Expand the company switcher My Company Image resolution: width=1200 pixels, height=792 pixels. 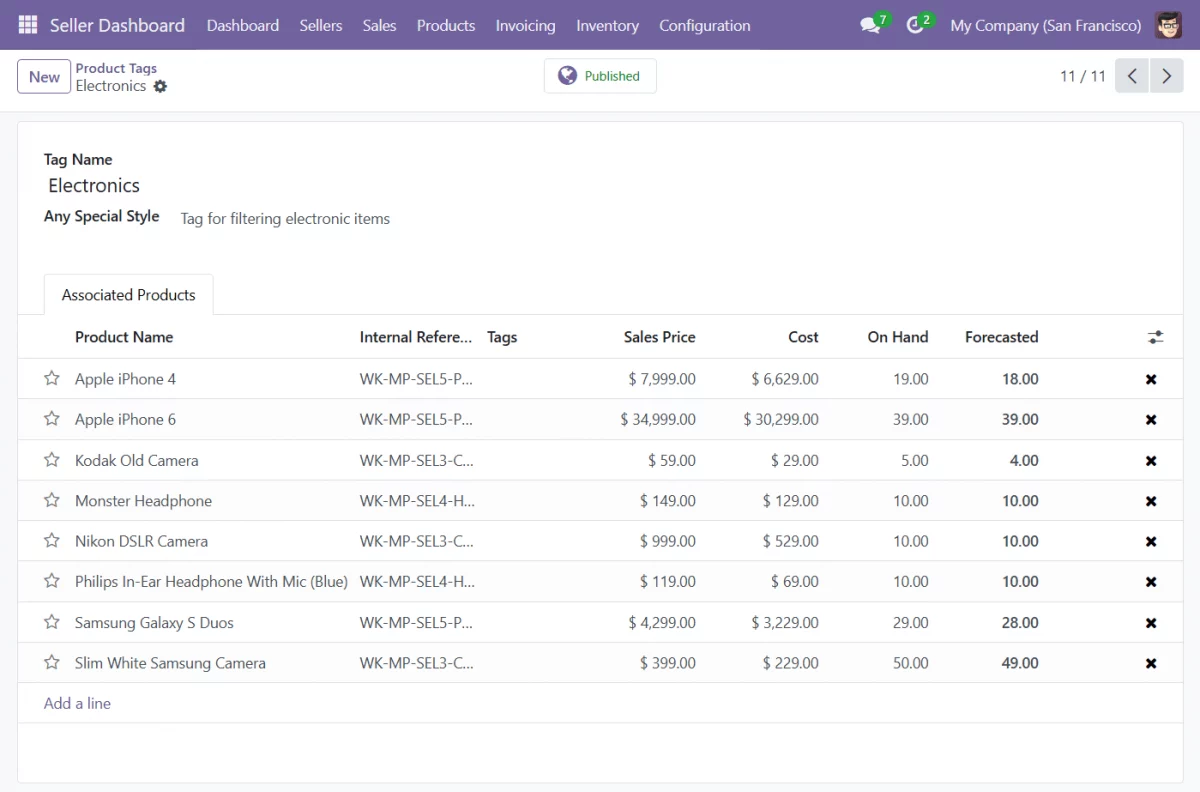1045,25
